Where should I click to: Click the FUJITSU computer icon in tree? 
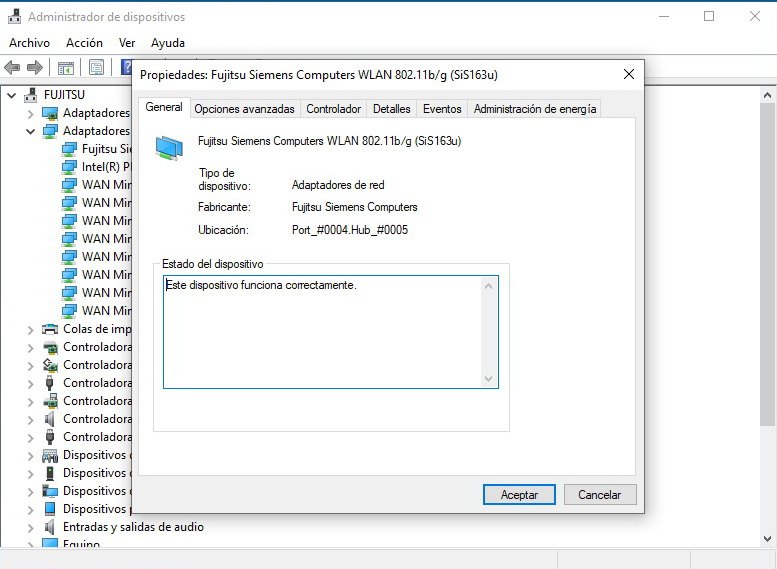click(x=31, y=94)
